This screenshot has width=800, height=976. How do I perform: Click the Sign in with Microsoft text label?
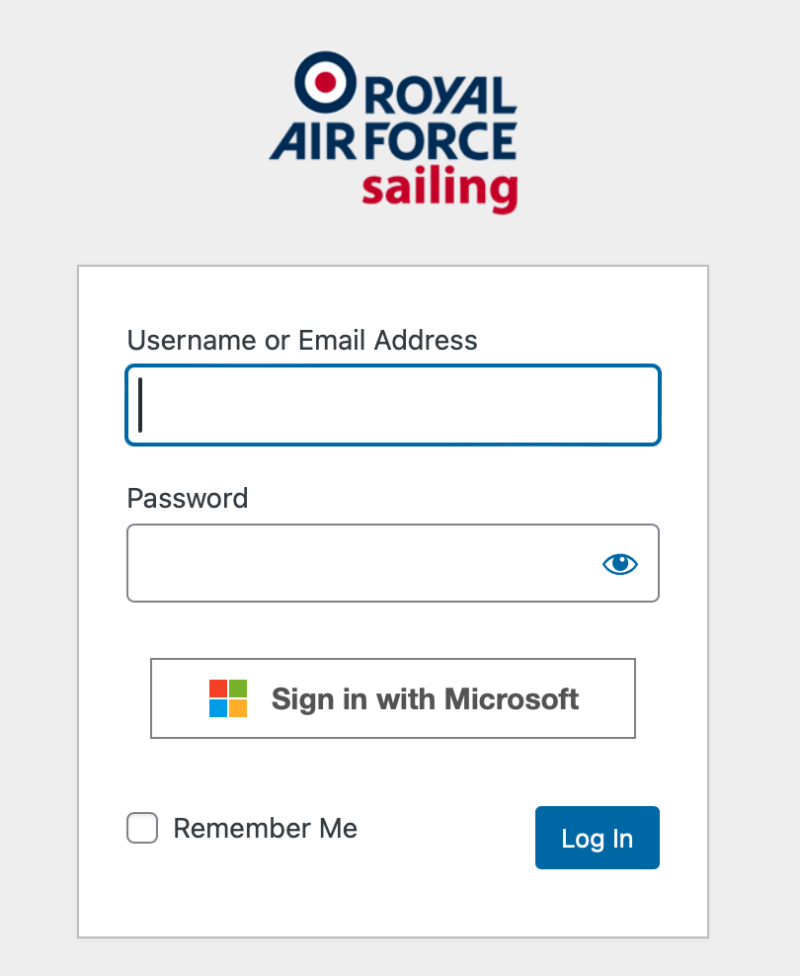point(424,698)
